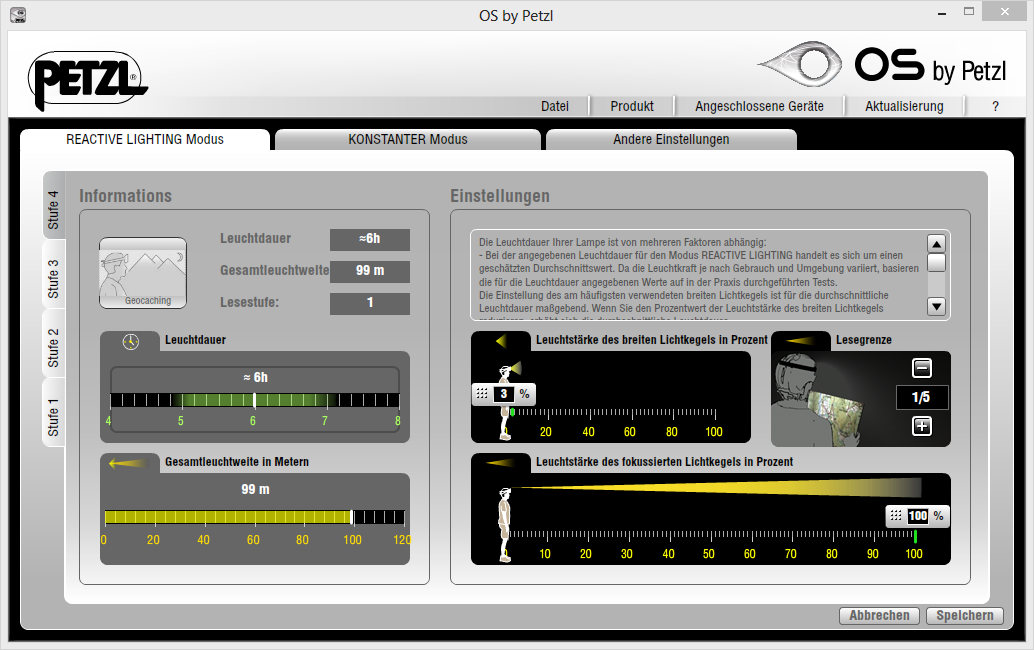The height and width of the screenshot is (650, 1034).
Task: Increase Lesegrenze with the plus button
Action: (x=922, y=427)
